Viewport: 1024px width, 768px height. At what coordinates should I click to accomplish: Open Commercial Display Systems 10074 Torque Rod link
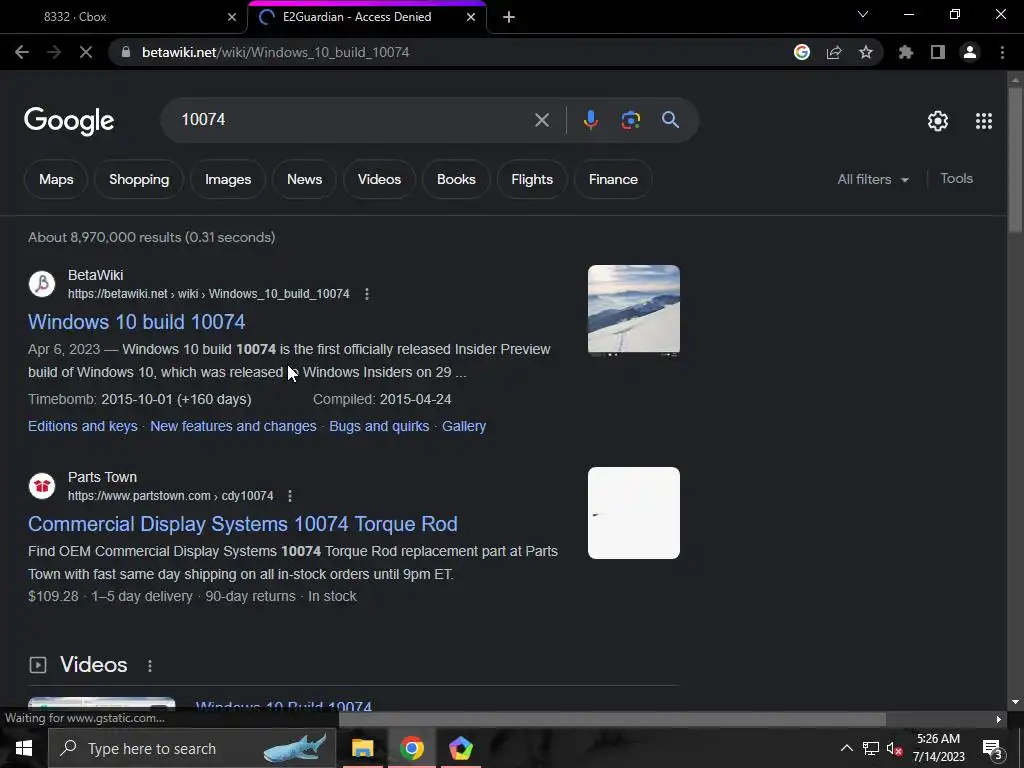coord(242,524)
